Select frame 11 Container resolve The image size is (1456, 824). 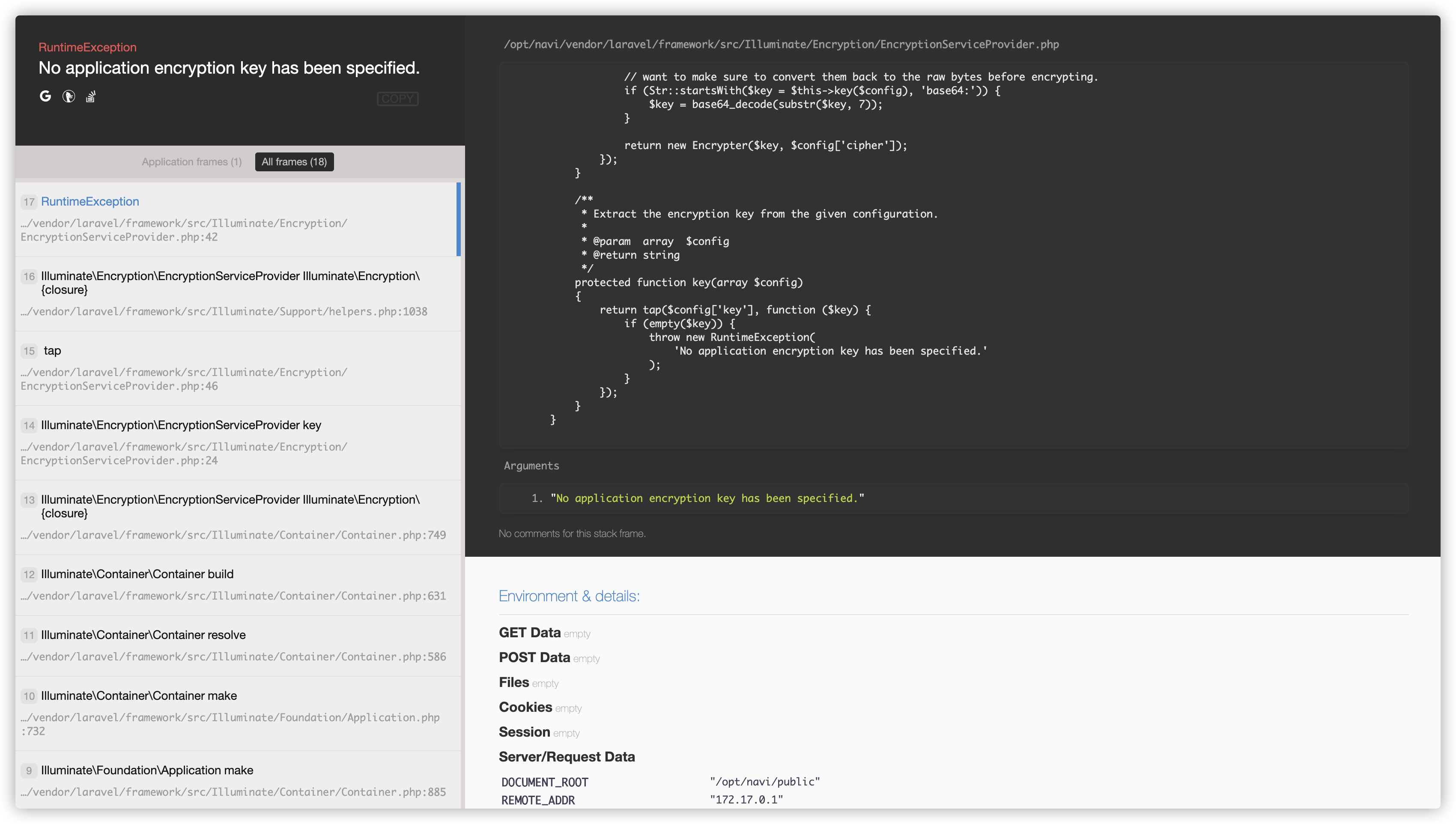(x=238, y=646)
